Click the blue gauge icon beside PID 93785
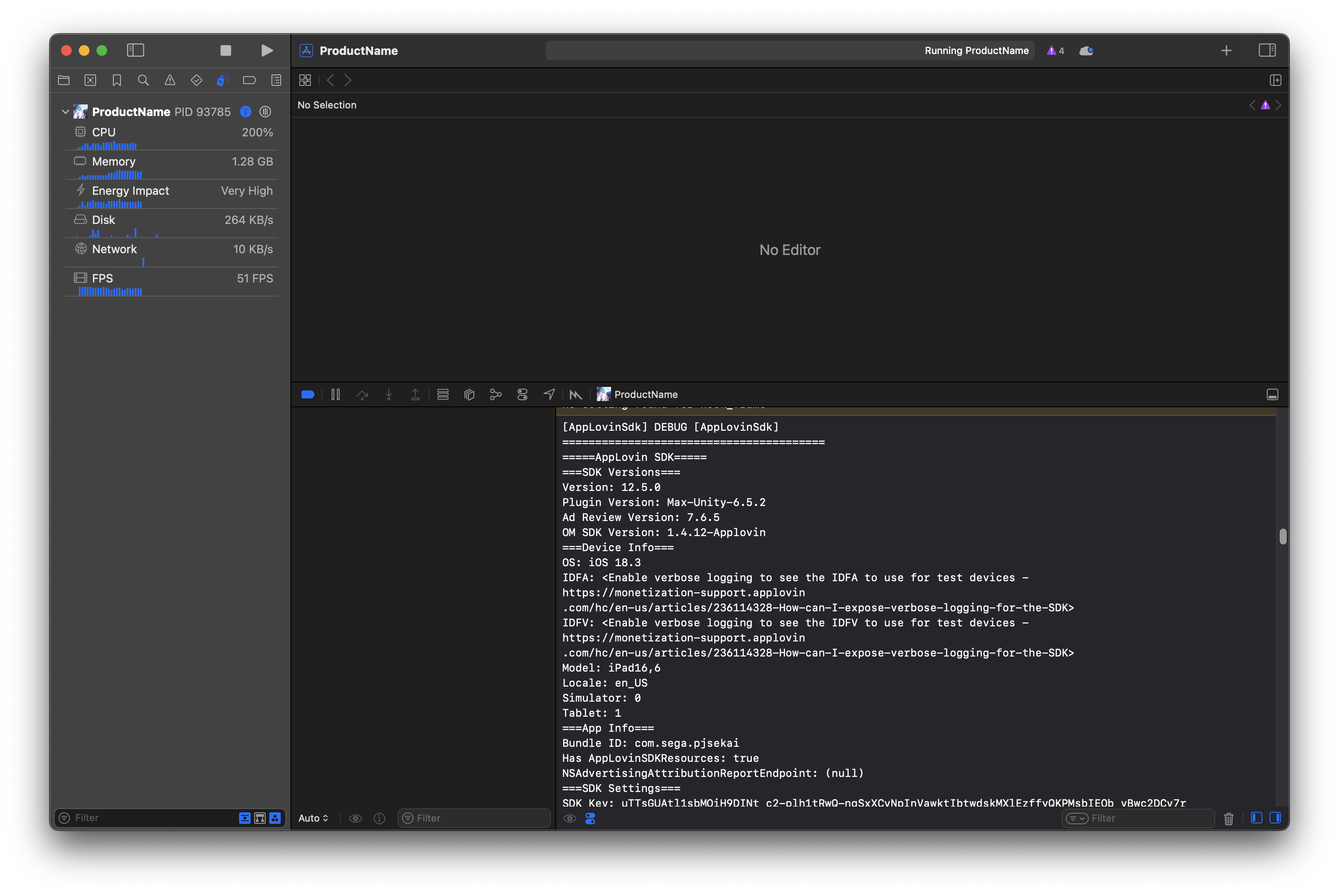The height and width of the screenshot is (896, 1339). click(246, 112)
